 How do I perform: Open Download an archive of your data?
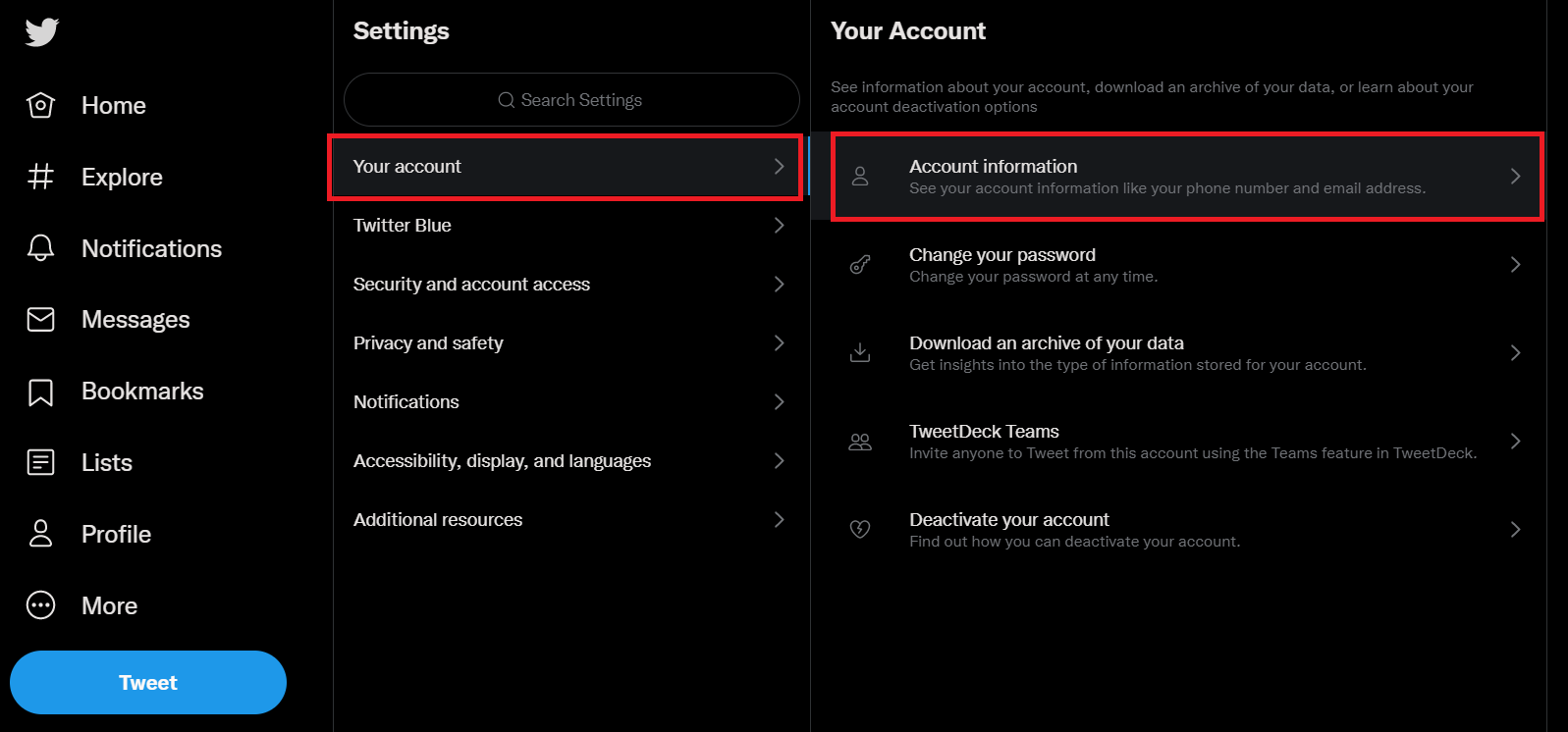click(x=1046, y=343)
